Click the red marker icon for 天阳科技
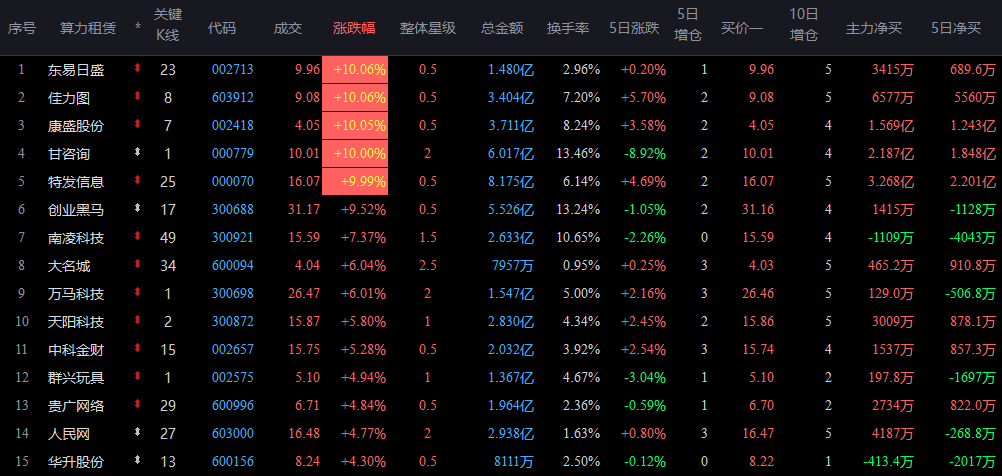This screenshot has width=1002, height=476. pyautogui.click(x=137, y=320)
